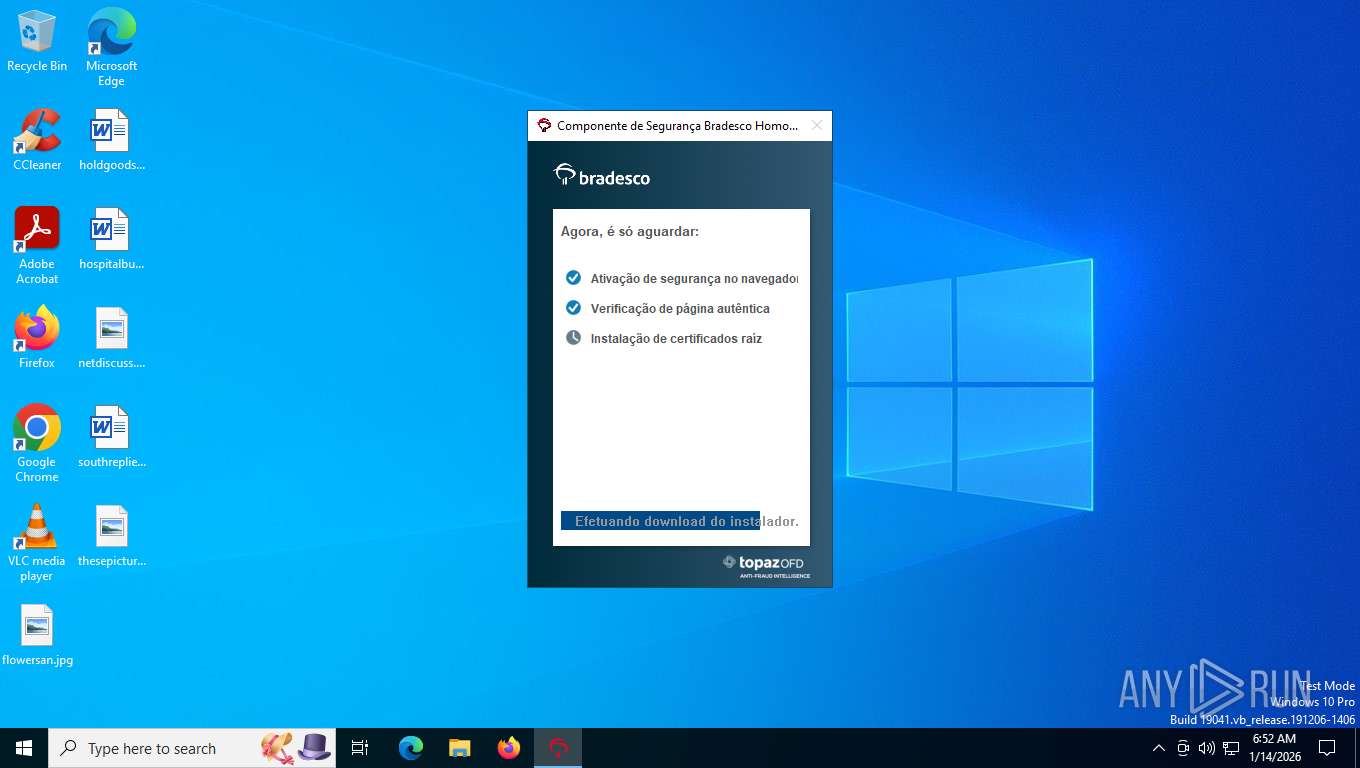The image size is (1360, 768).
Task: Select the southreplie Word document icon
Action: click(x=111, y=437)
